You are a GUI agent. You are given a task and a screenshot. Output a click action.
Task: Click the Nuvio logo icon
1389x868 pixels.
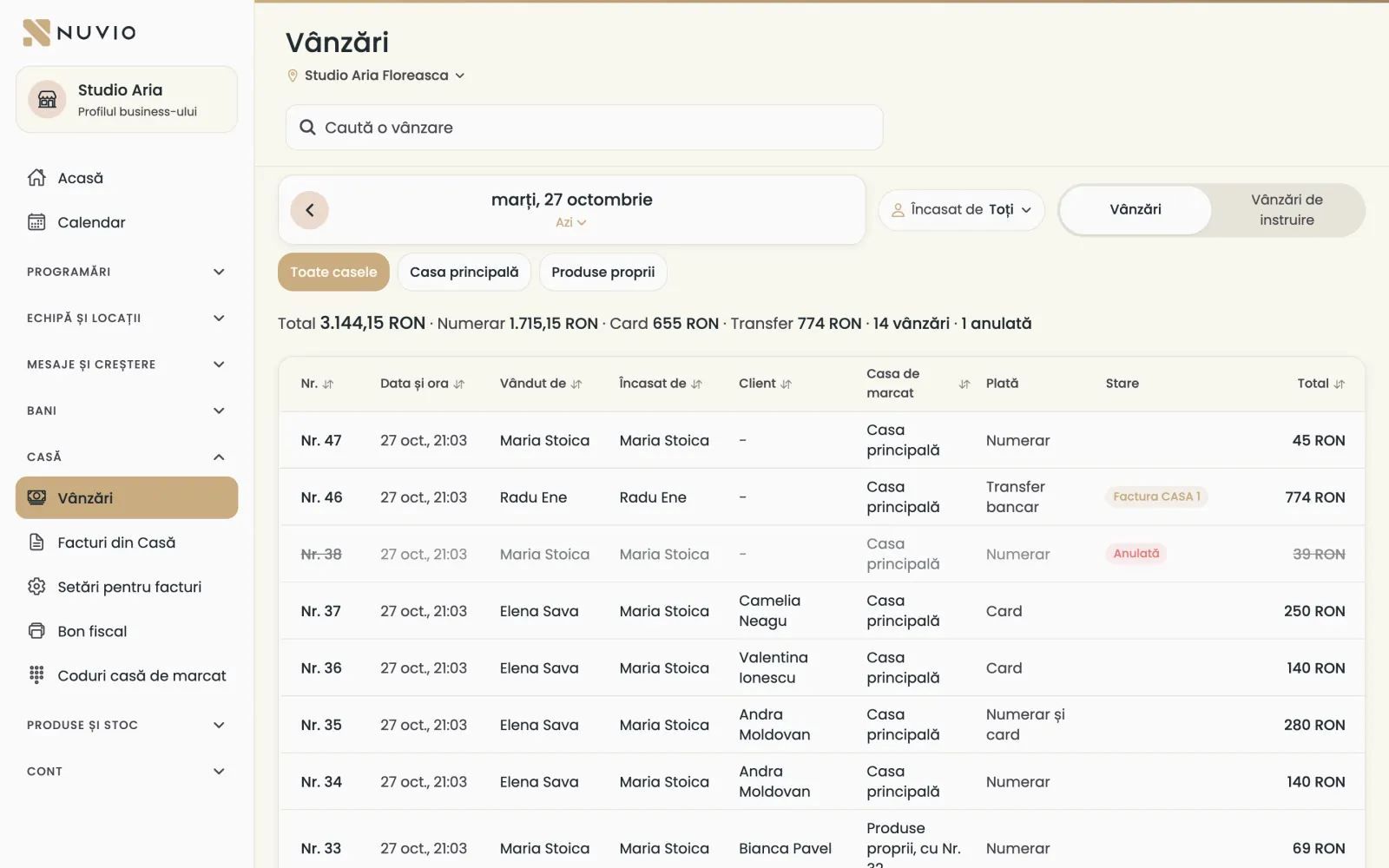tap(36, 33)
